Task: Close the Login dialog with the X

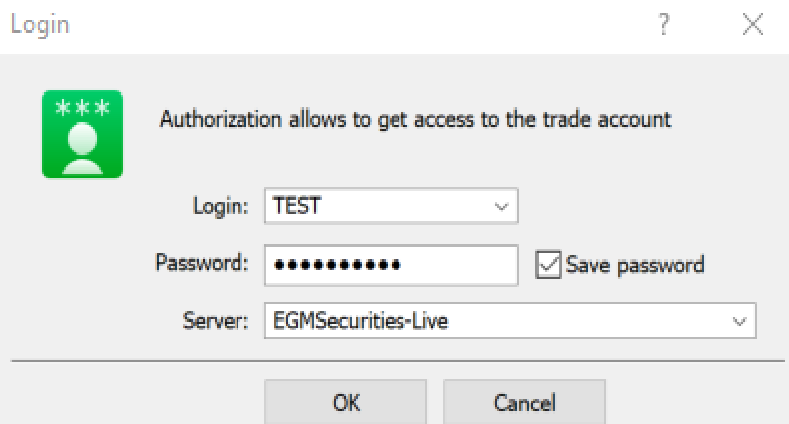Action: tap(753, 24)
